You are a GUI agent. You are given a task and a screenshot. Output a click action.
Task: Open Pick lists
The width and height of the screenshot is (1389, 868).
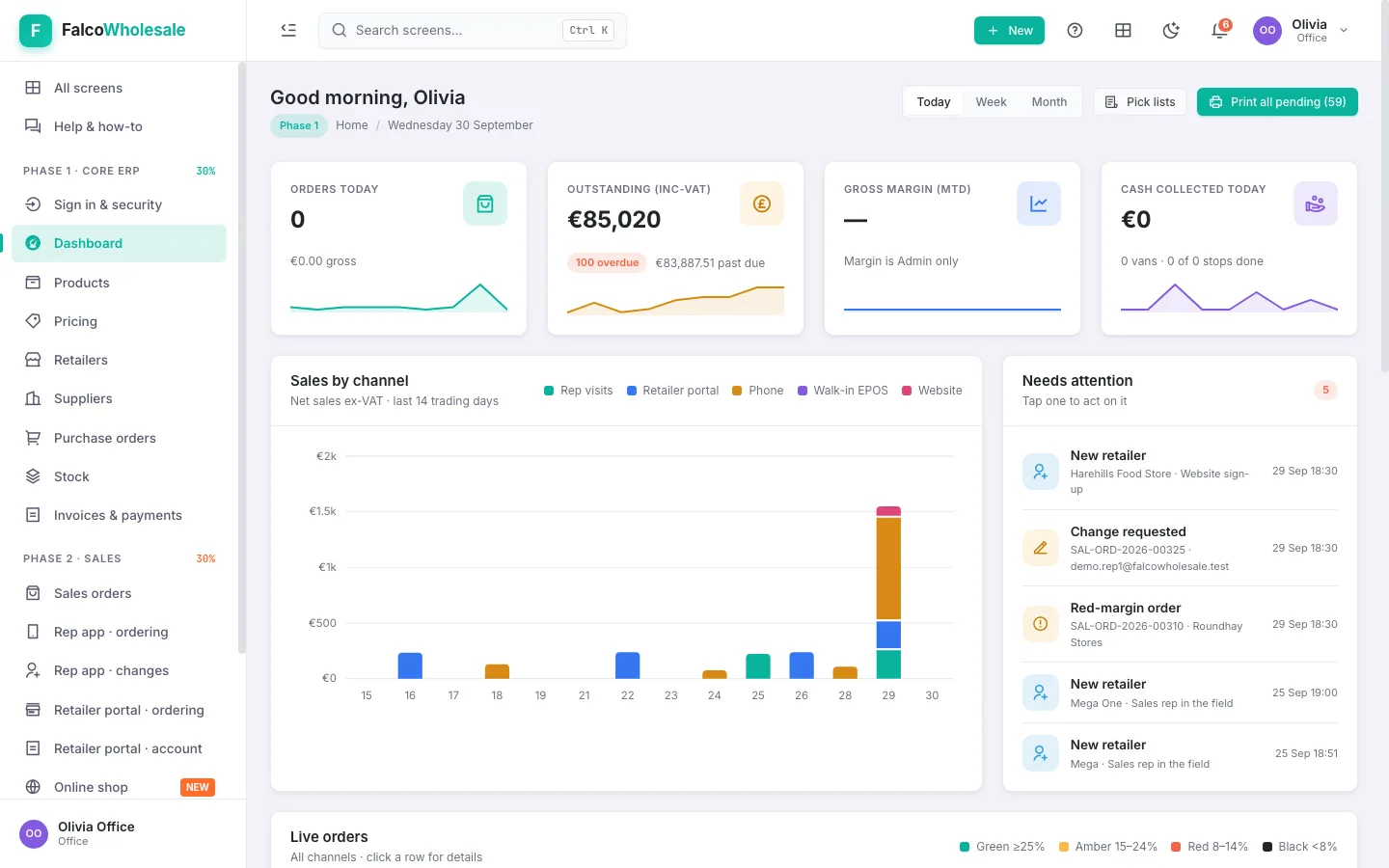click(1140, 102)
